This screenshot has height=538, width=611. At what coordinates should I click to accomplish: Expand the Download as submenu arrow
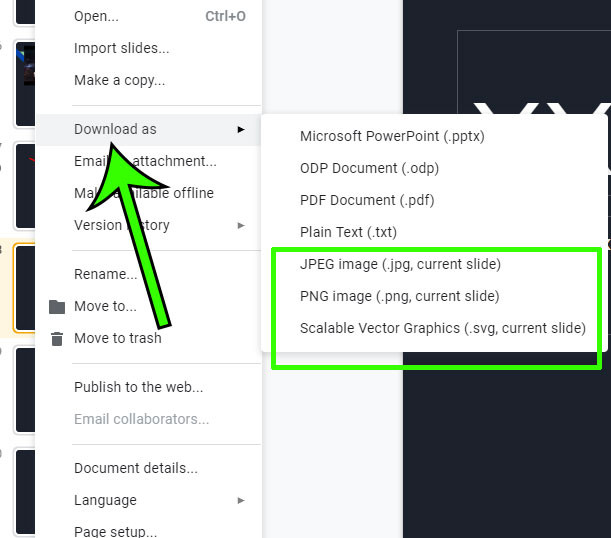point(241,129)
